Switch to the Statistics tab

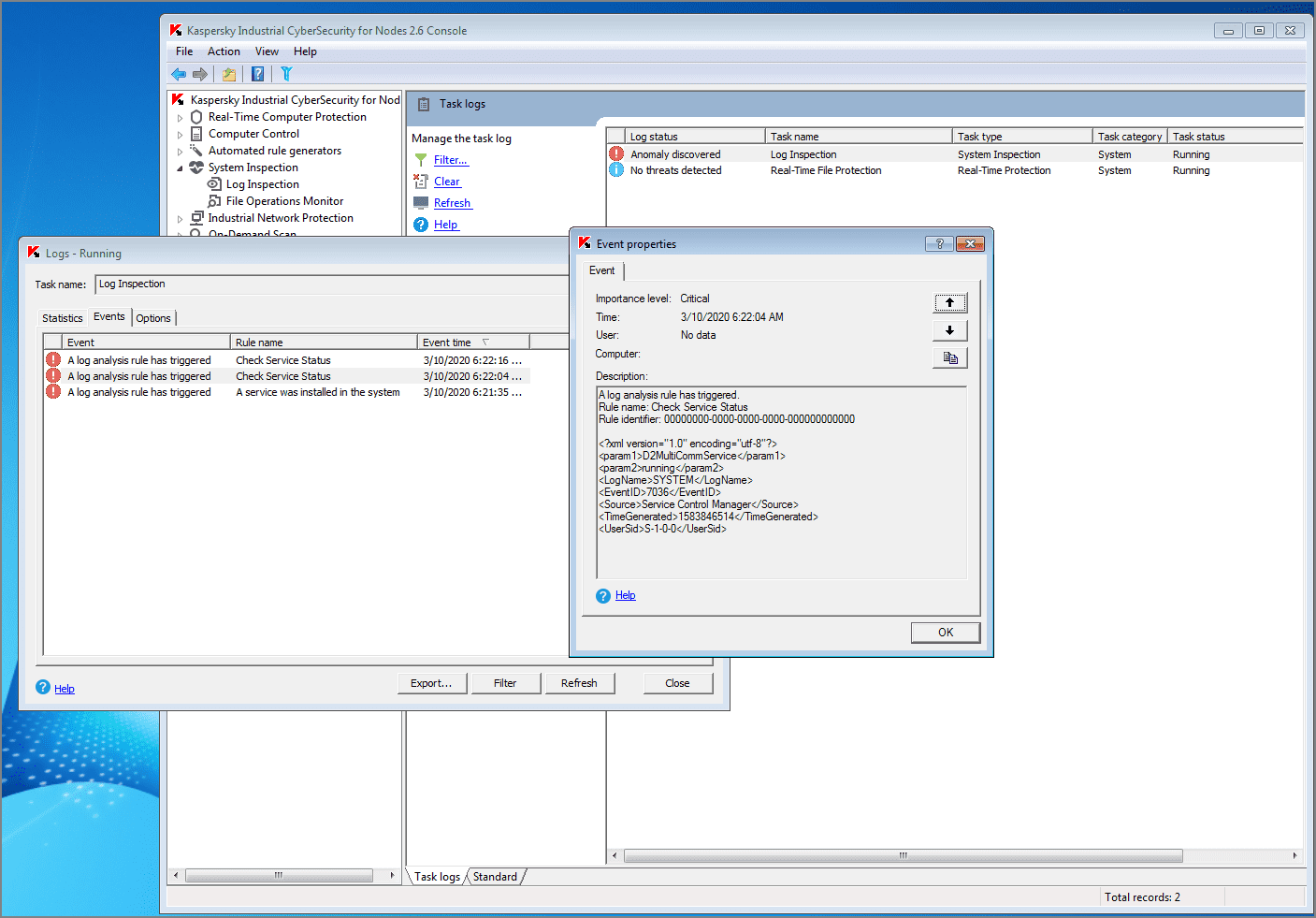pos(63,318)
